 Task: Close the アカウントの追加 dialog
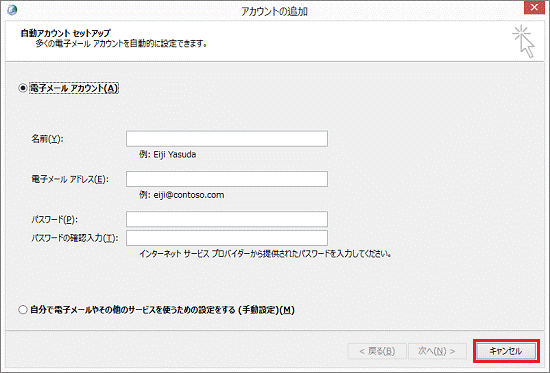click(x=534, y=7)
